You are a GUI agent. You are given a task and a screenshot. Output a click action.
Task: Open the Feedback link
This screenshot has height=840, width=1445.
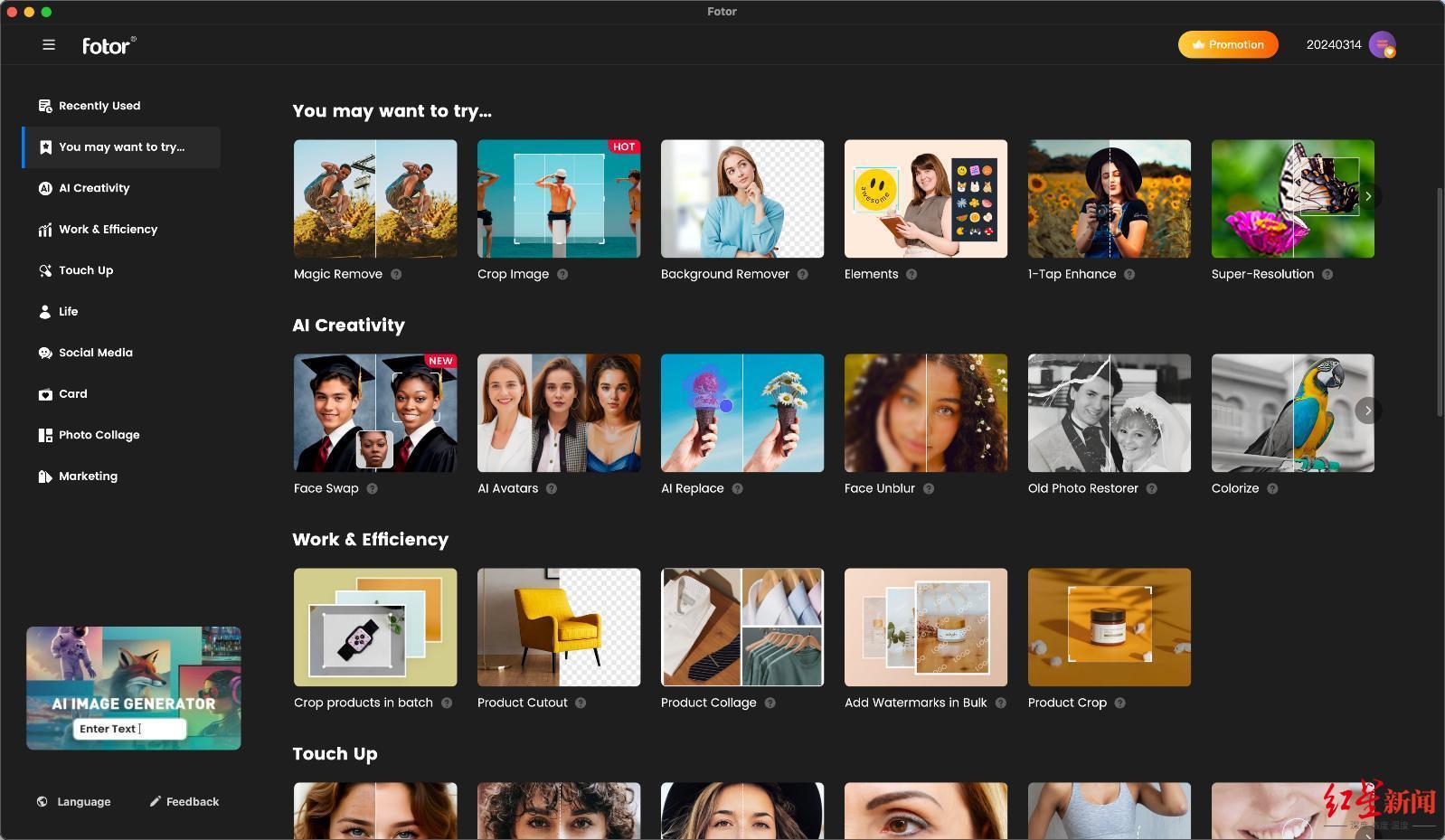point(192,802)
